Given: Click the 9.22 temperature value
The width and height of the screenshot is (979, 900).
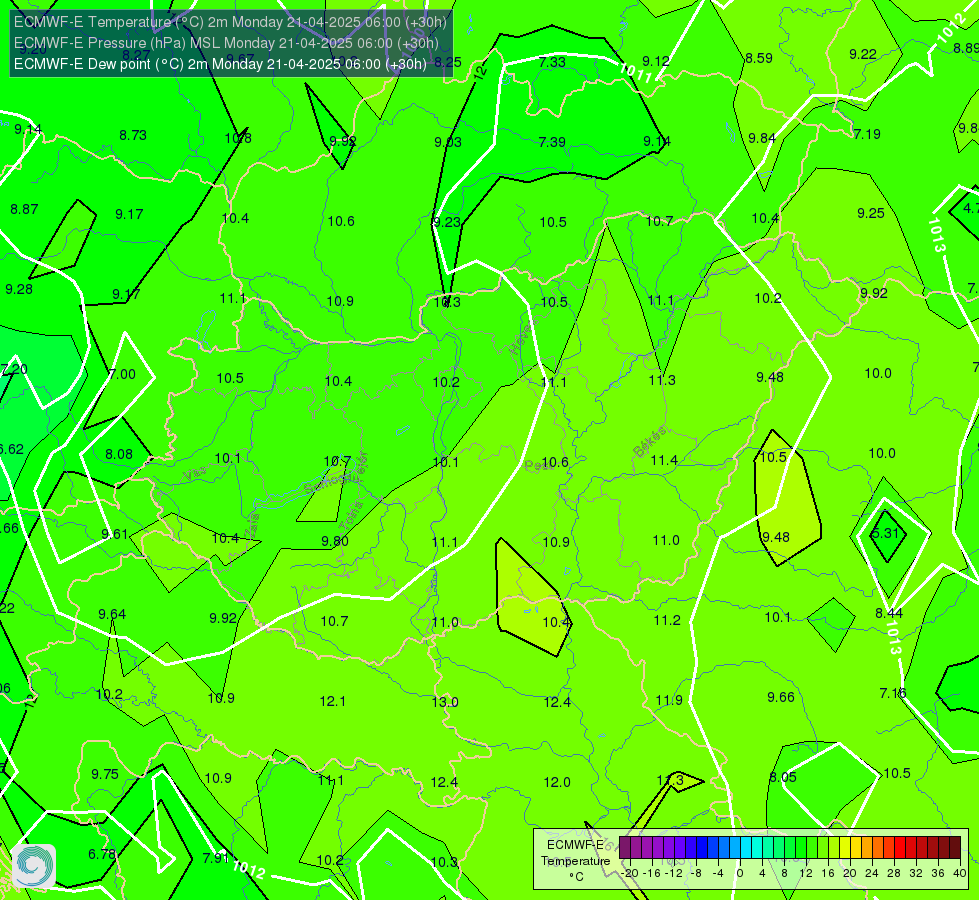Looking at the screenshot, I should tap(863, 54).
